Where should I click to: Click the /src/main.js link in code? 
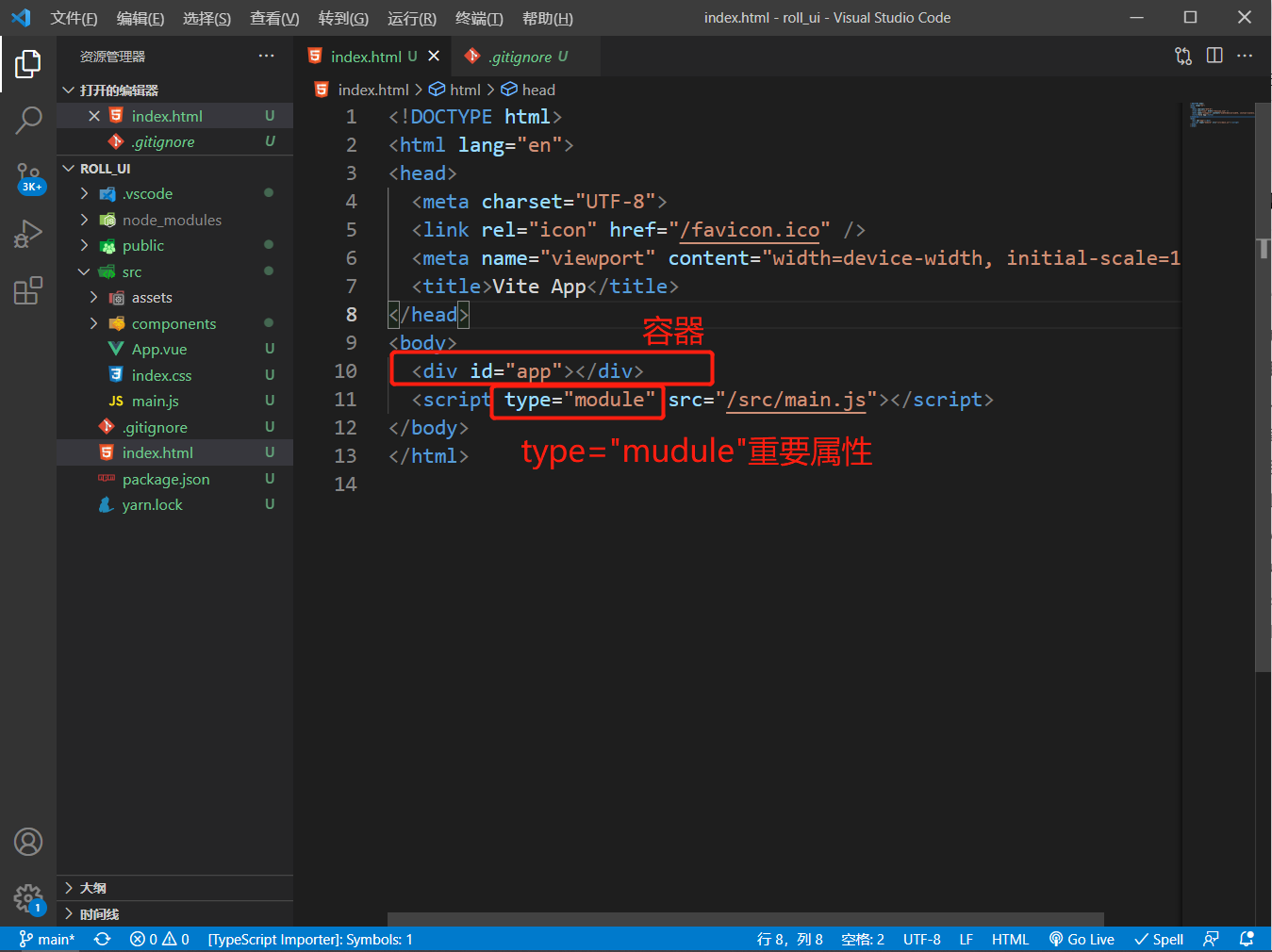click(x=796, y=400)
